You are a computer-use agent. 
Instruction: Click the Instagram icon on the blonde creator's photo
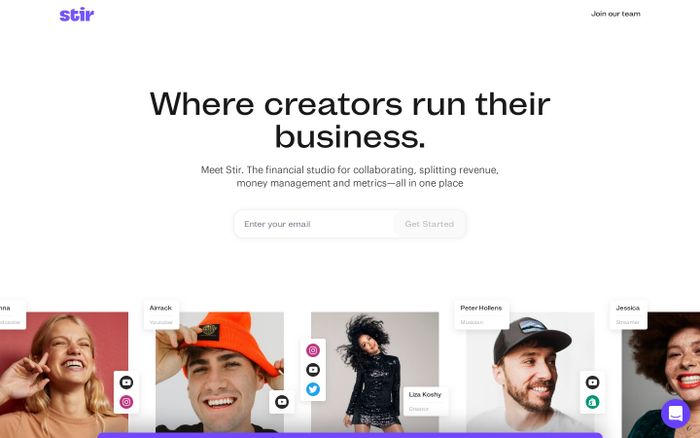pyautogui.click(x=126, y=402)
